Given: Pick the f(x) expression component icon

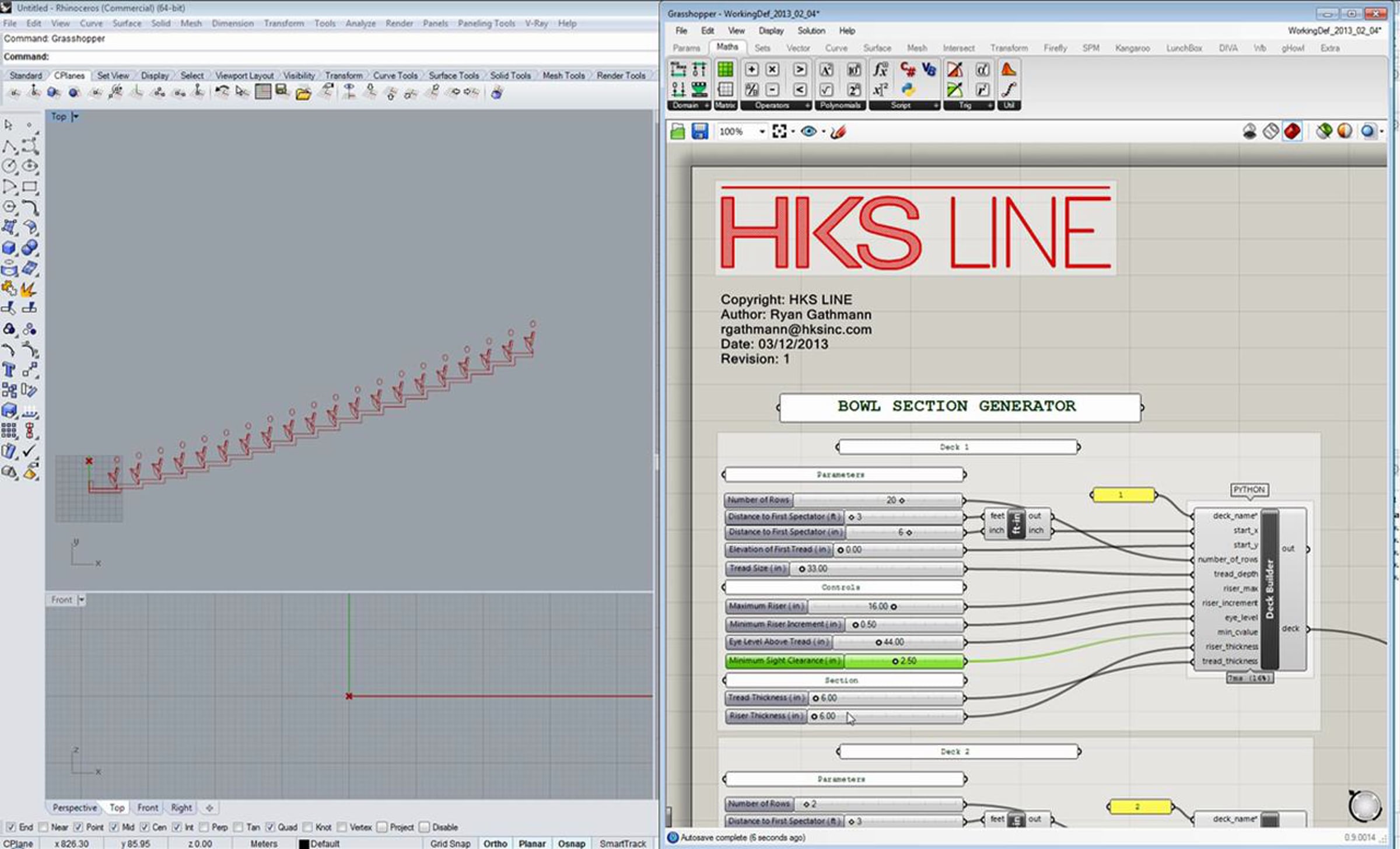Looking at the screenshot, I should pyautogui.click(x=880, y=70).
